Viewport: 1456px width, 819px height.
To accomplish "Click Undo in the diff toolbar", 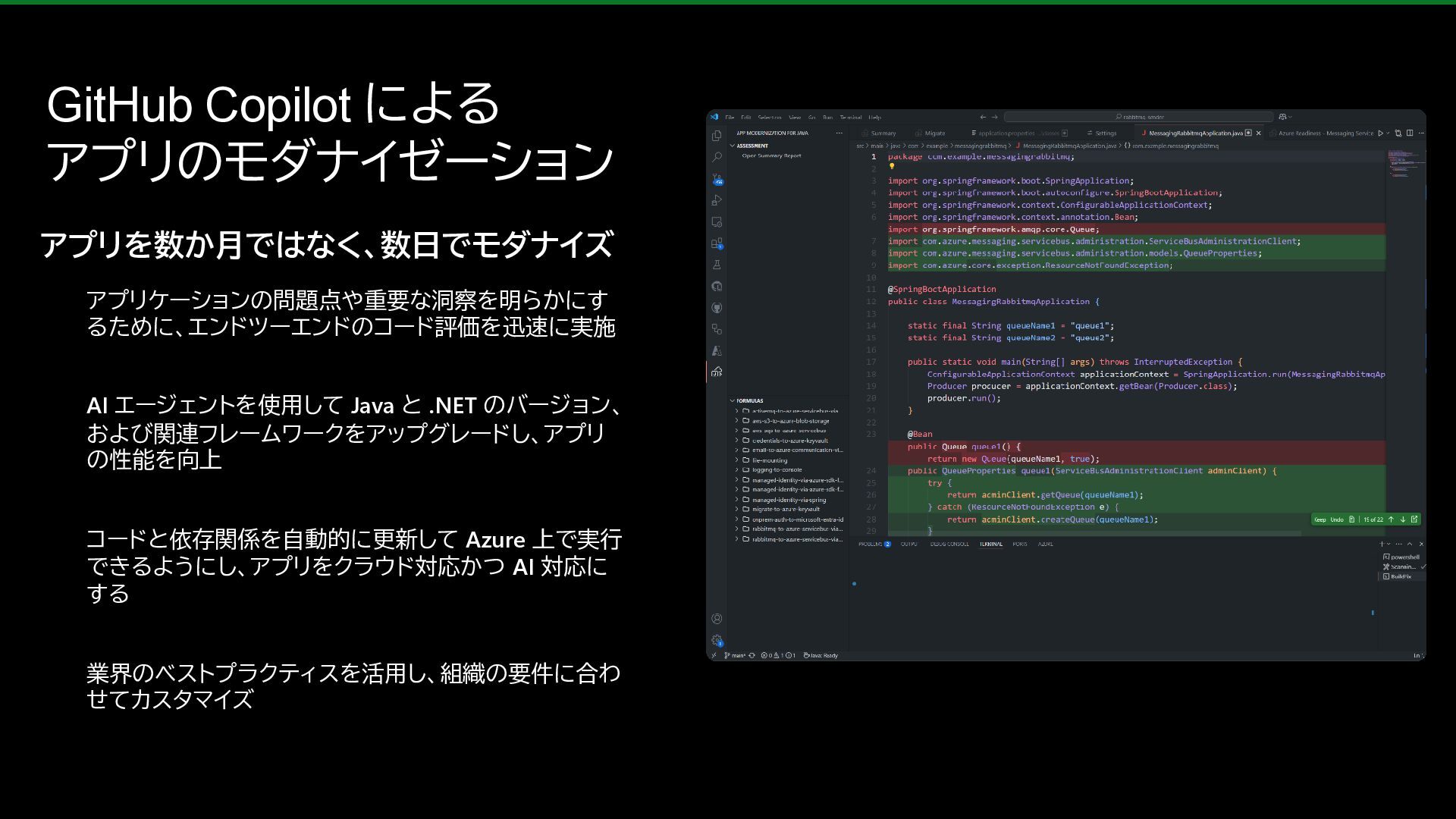I will (1337, 519).
